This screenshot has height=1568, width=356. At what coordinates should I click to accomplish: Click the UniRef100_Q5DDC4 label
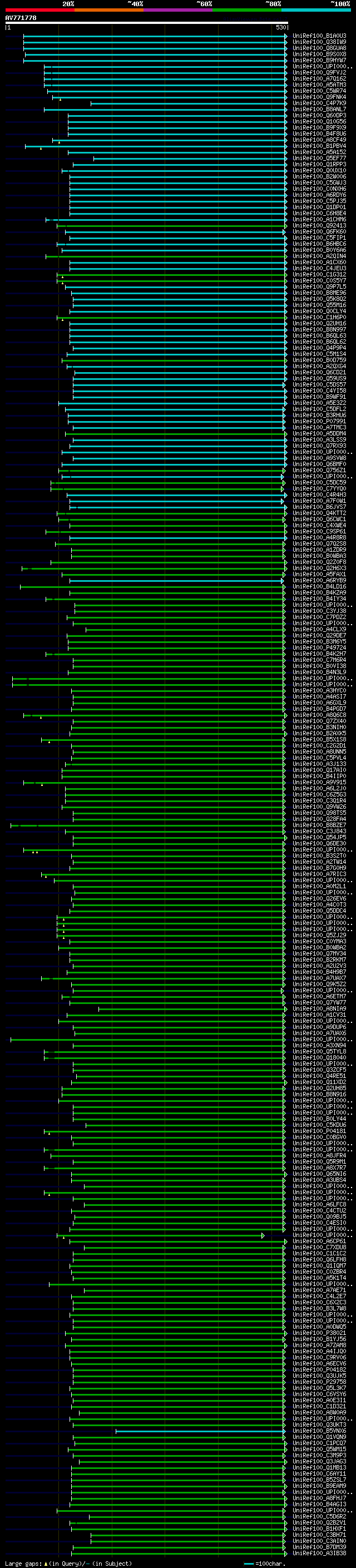[319, 911]
